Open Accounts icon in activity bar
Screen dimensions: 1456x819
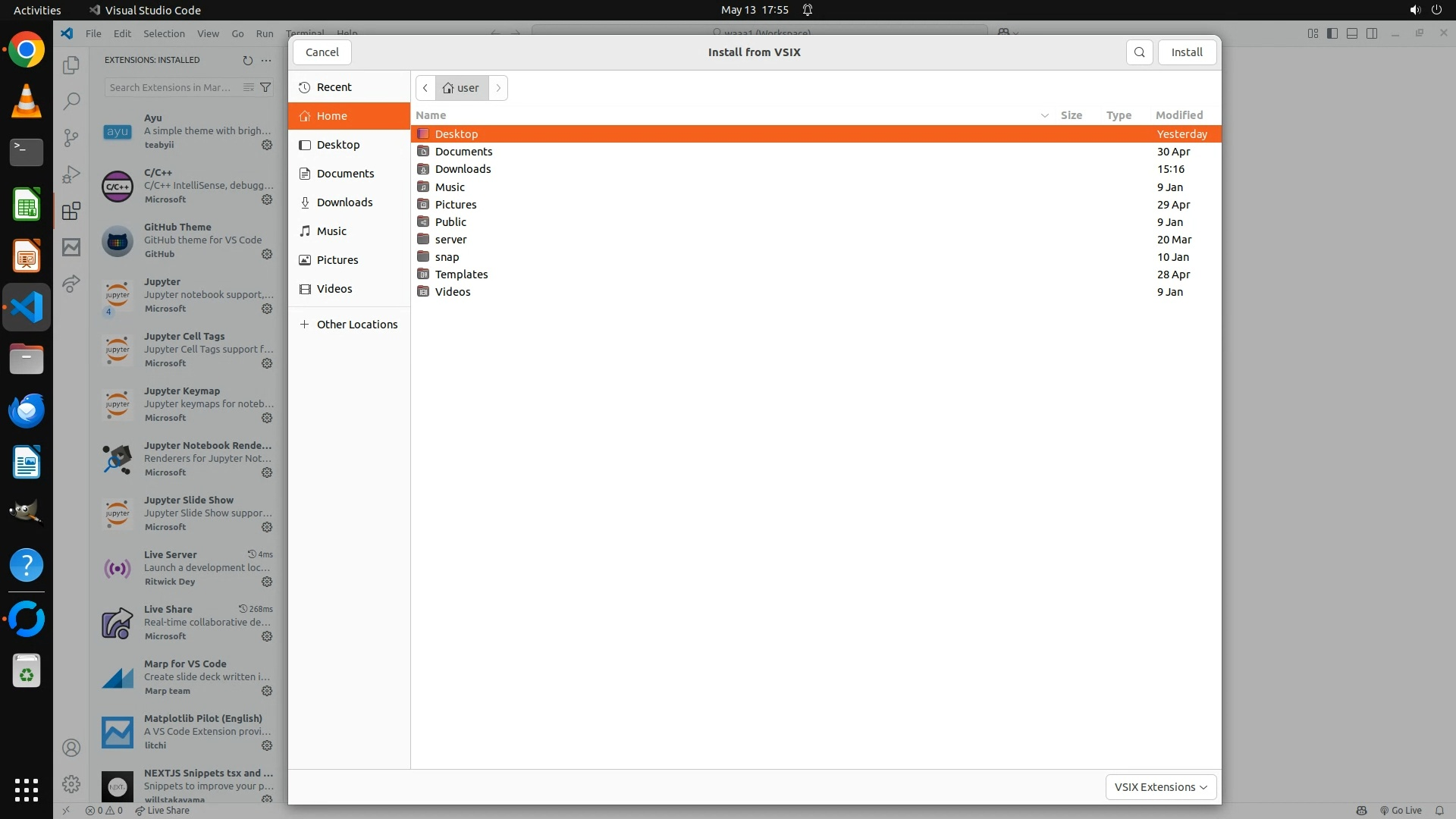pos(71,748)
